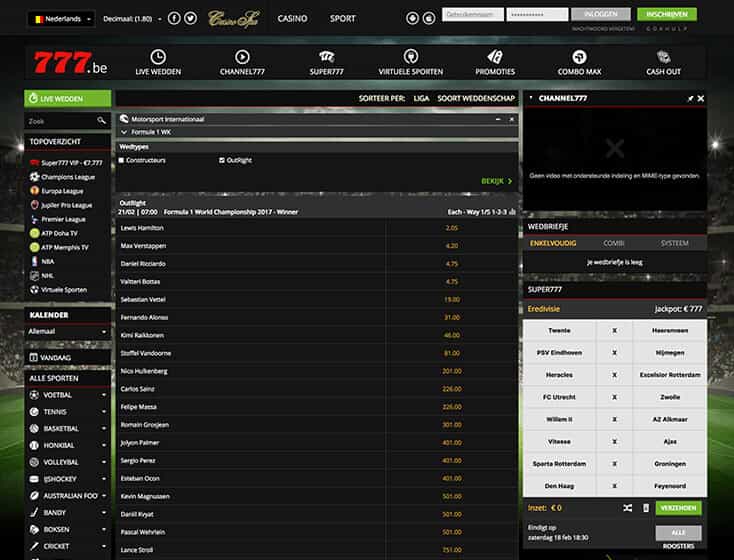Click the NHL logo icon
This screenshot has width=734, height=560.
34,275
